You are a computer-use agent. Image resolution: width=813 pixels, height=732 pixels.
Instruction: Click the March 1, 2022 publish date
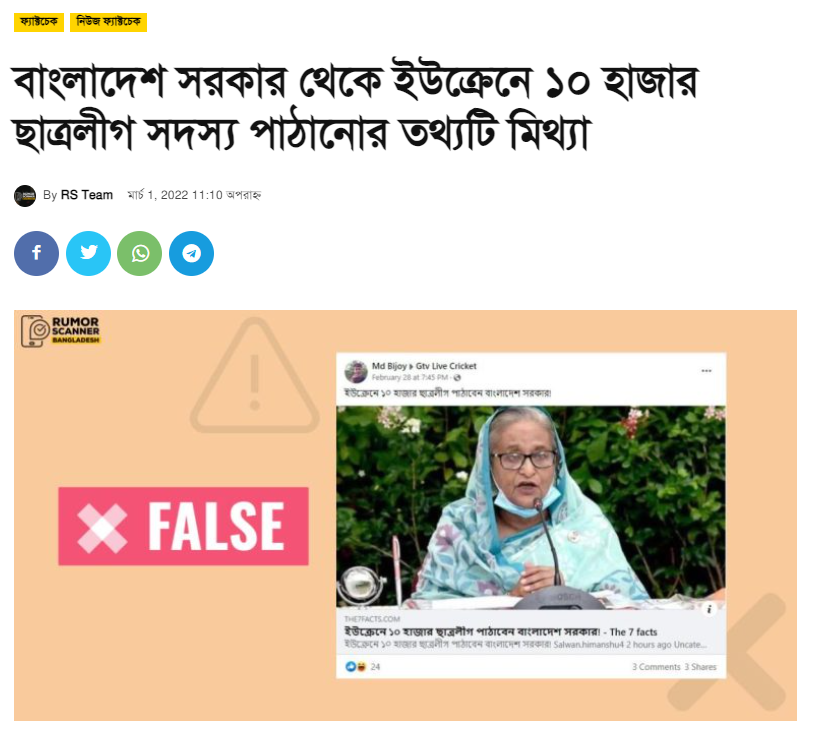point(194,195)
